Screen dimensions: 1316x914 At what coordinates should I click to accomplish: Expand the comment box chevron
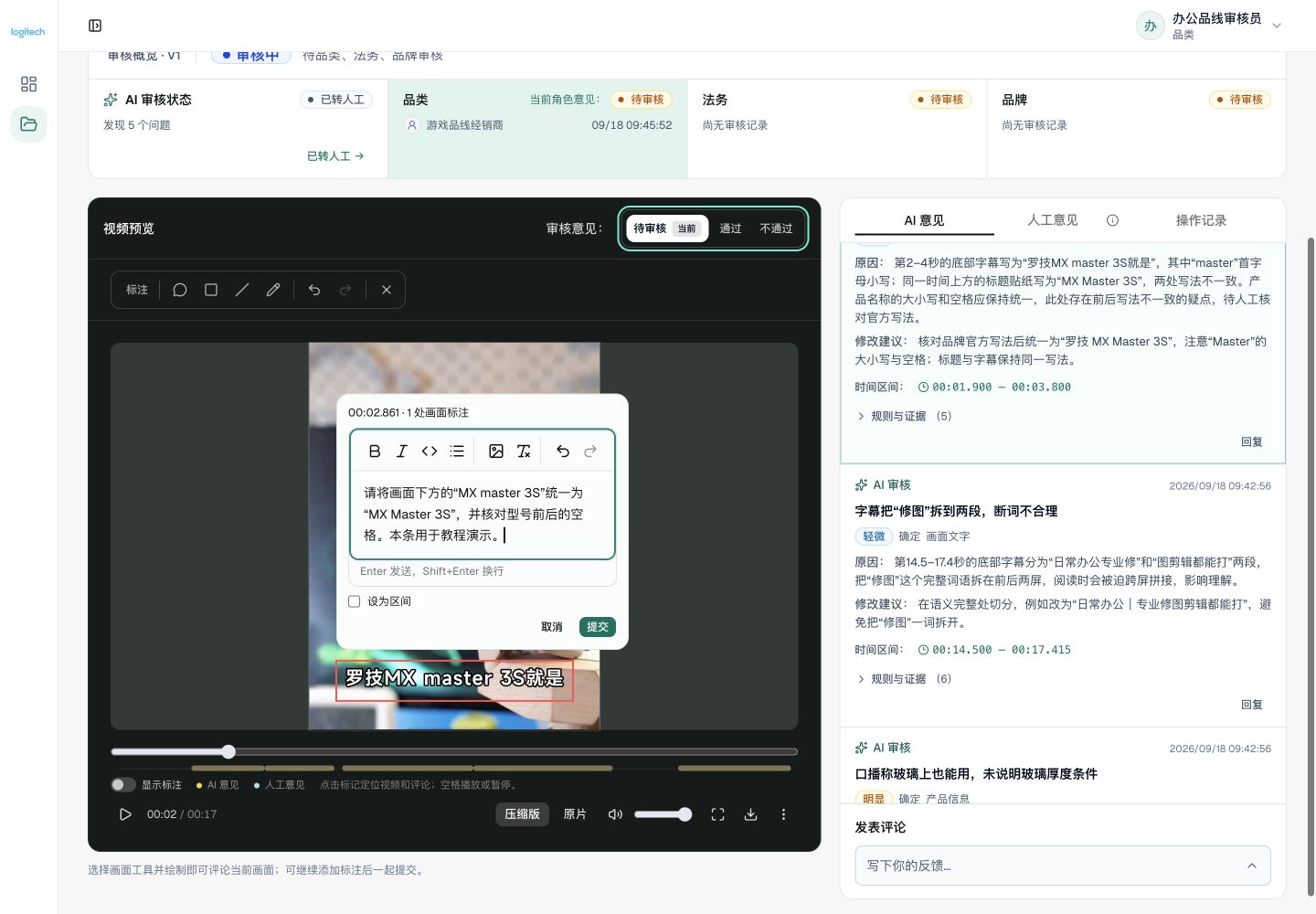click(x=1252, y=866)
